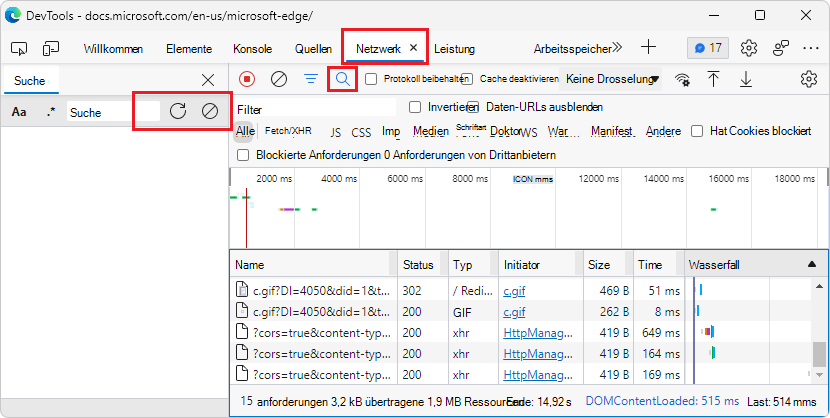Enable Cache deaktivieren checkbox
Viewport: 830px width, 418px height.
[467, 79]
